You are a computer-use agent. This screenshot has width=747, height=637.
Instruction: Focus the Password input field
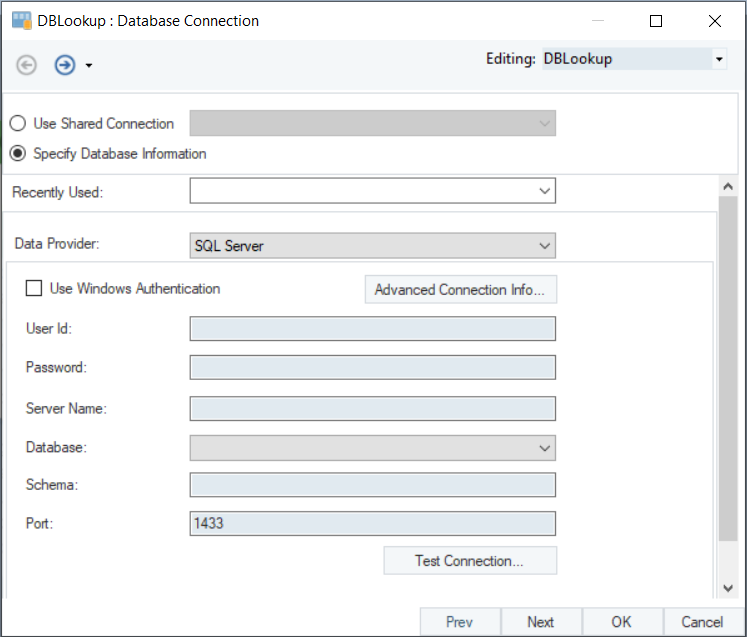[372, 368]
